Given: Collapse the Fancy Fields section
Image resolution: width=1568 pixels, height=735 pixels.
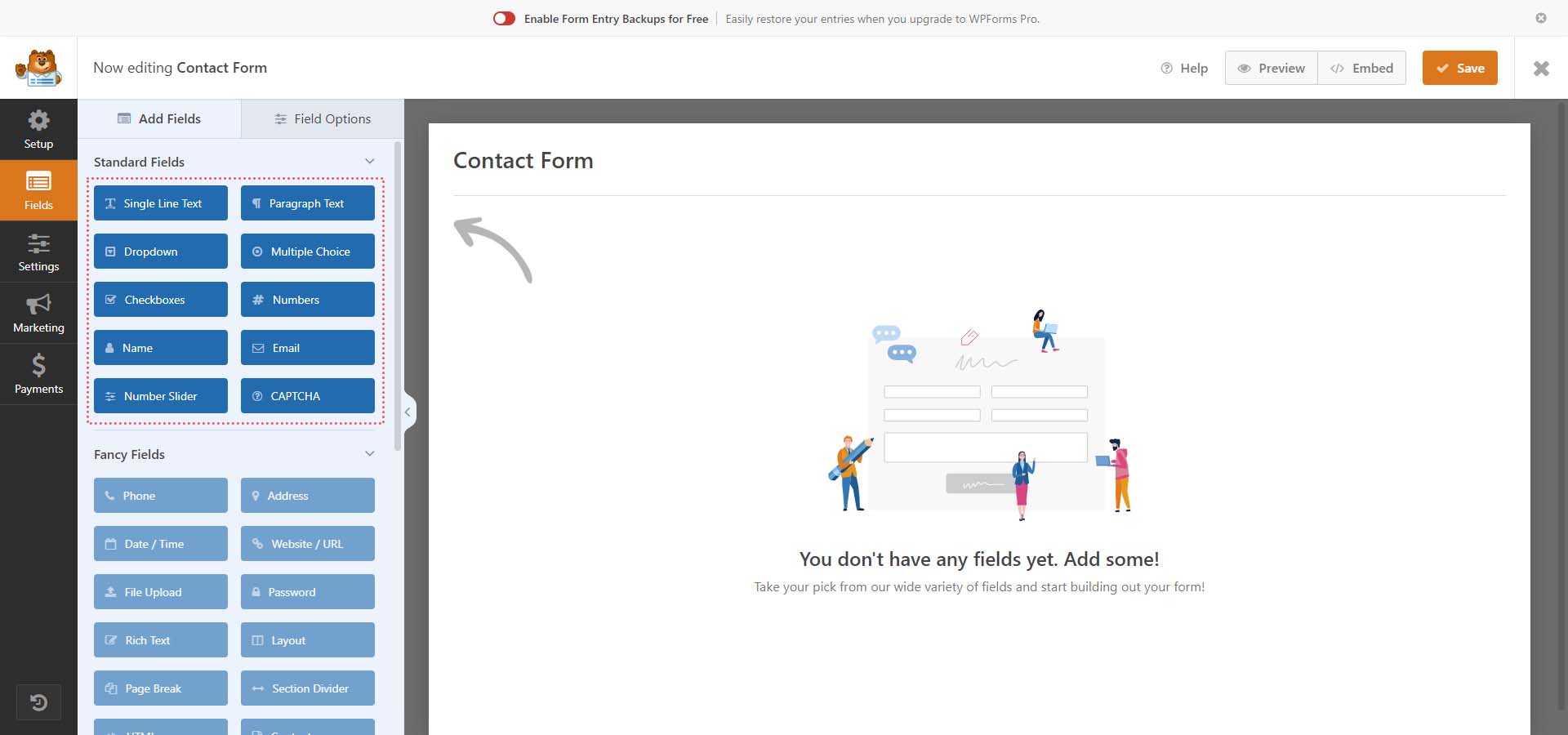Looking at the screenshot, I should click(x=370, y=453).
